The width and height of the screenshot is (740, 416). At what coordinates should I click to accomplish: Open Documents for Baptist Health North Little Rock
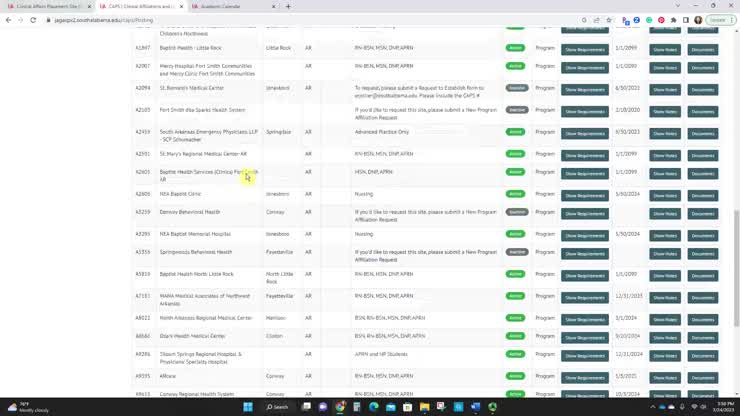coord(703,276)
